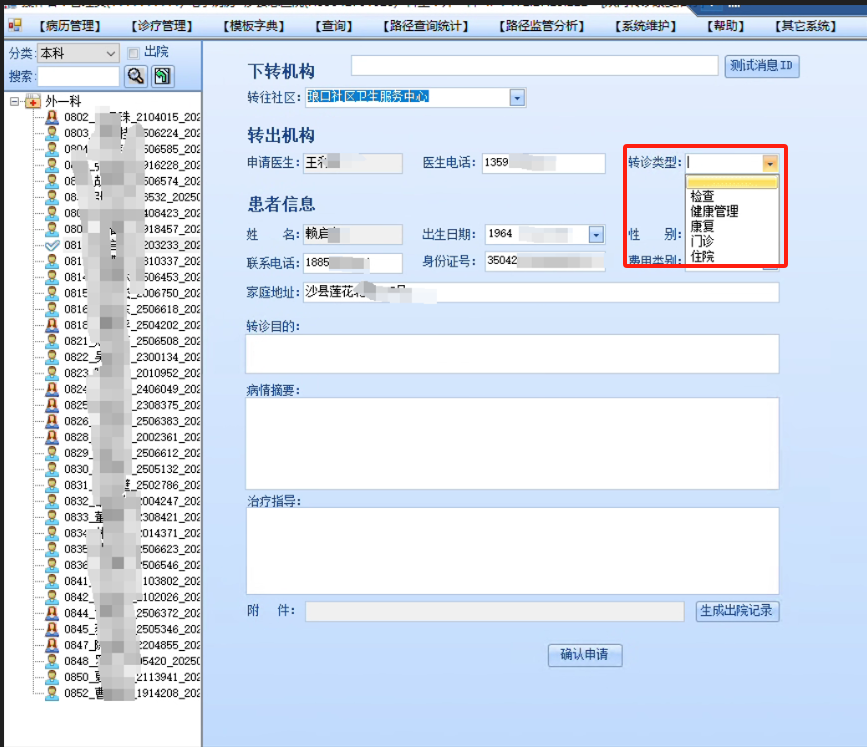Click the 转诊类型 dropdown arrow
Image resolution: width=867 pixels, height=747 pixels.
[770, 163]
